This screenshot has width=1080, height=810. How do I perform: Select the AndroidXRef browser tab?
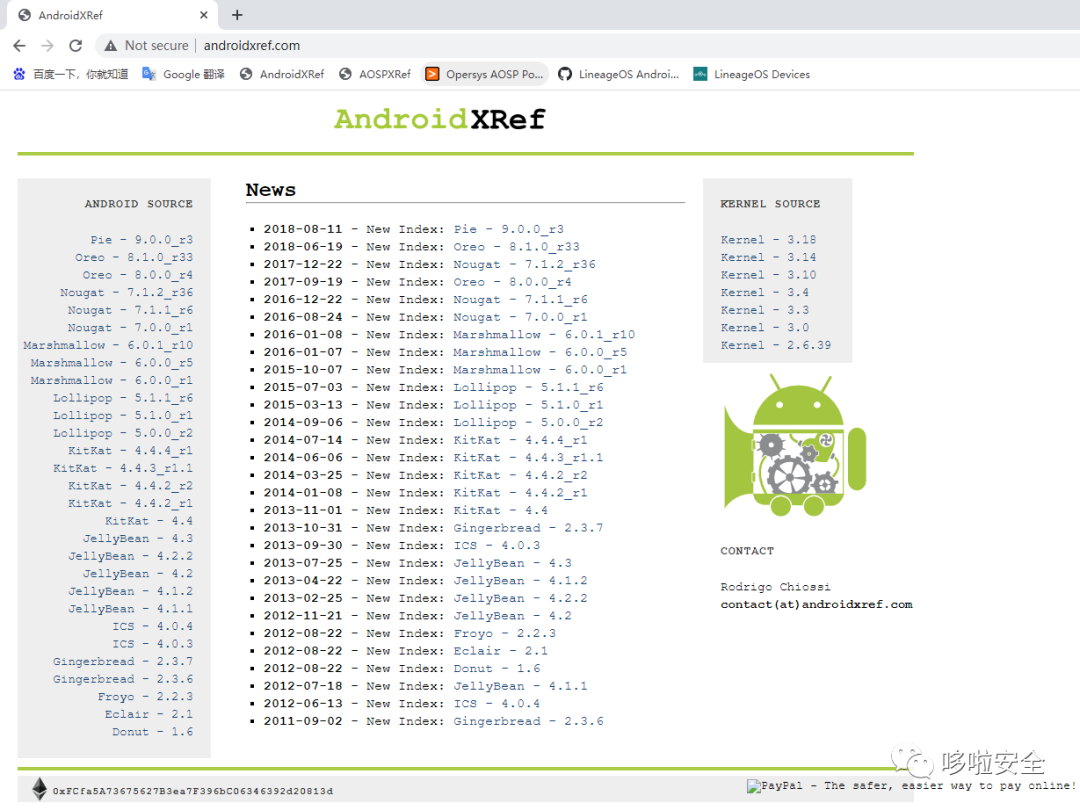click(112, 14)
